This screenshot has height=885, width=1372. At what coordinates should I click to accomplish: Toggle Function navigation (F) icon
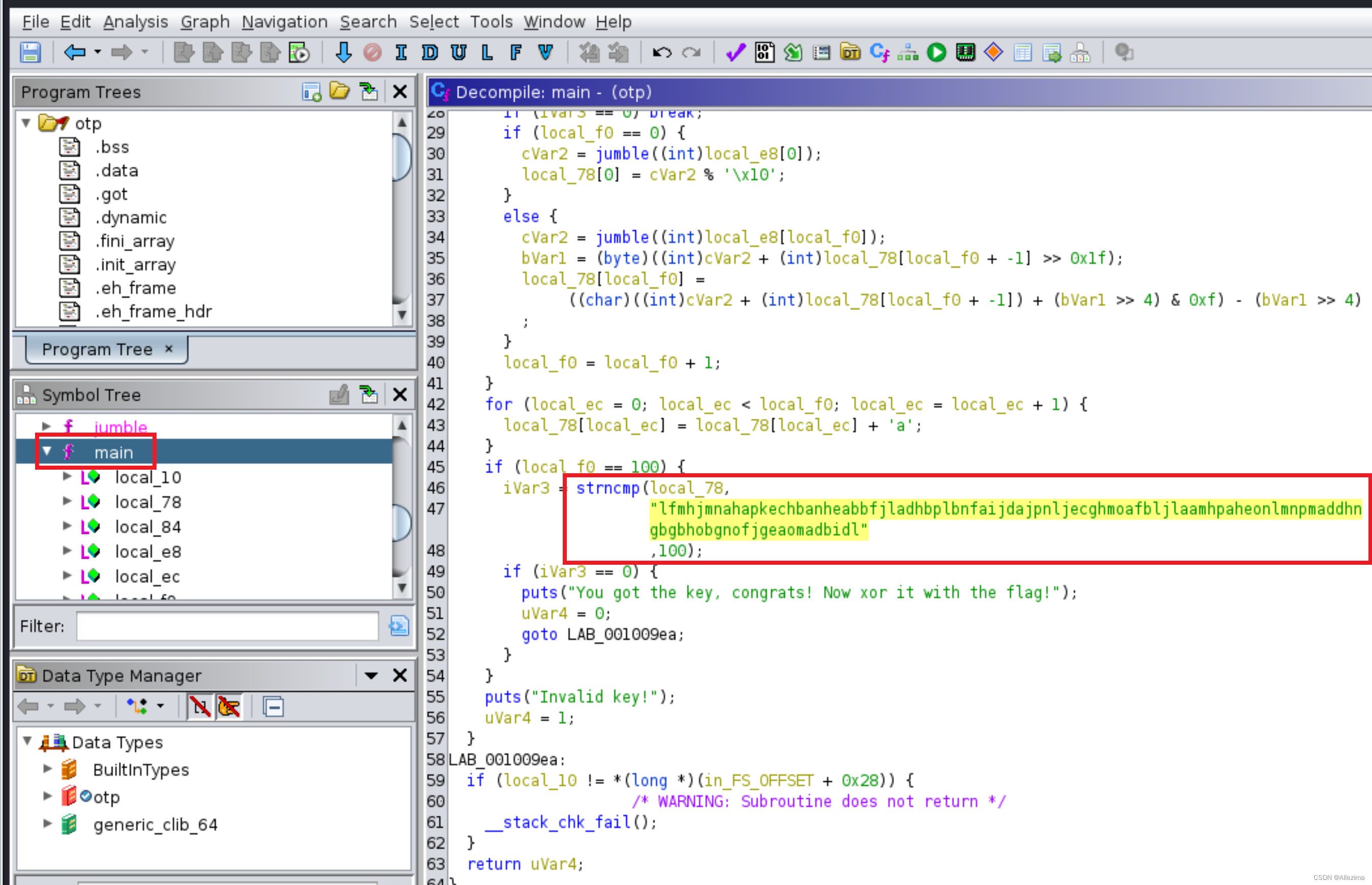[516, 53]
